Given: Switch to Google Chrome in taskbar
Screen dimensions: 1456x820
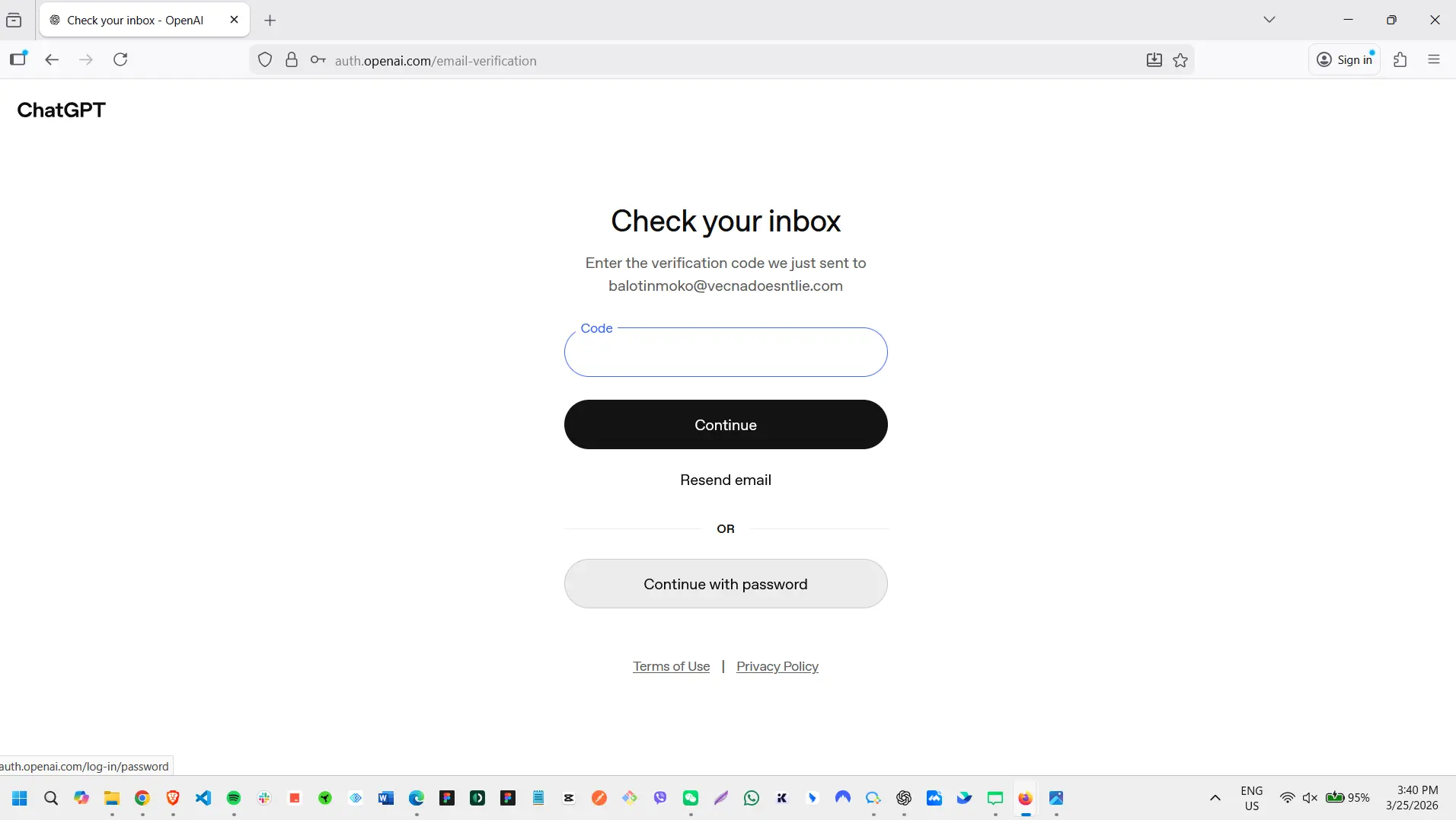Looking at the screenshot, I should point(142,798).
